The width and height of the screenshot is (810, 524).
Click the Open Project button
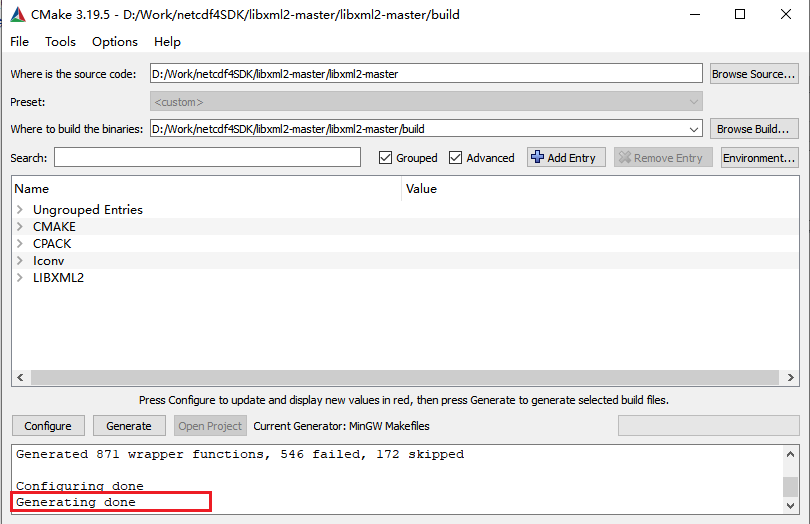click(x=210, y=426)
